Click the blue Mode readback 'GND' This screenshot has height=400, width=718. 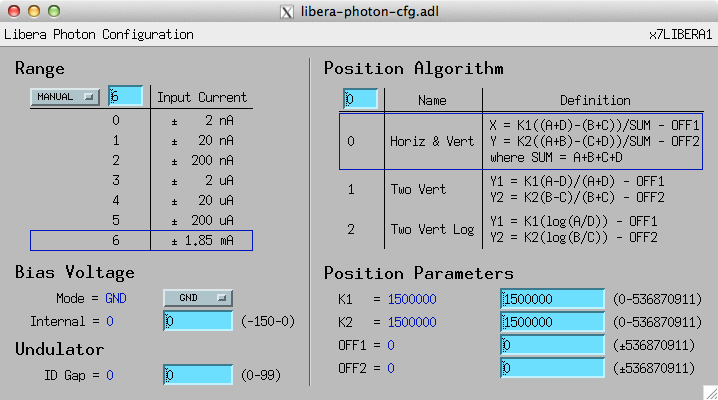pos(116,298)
